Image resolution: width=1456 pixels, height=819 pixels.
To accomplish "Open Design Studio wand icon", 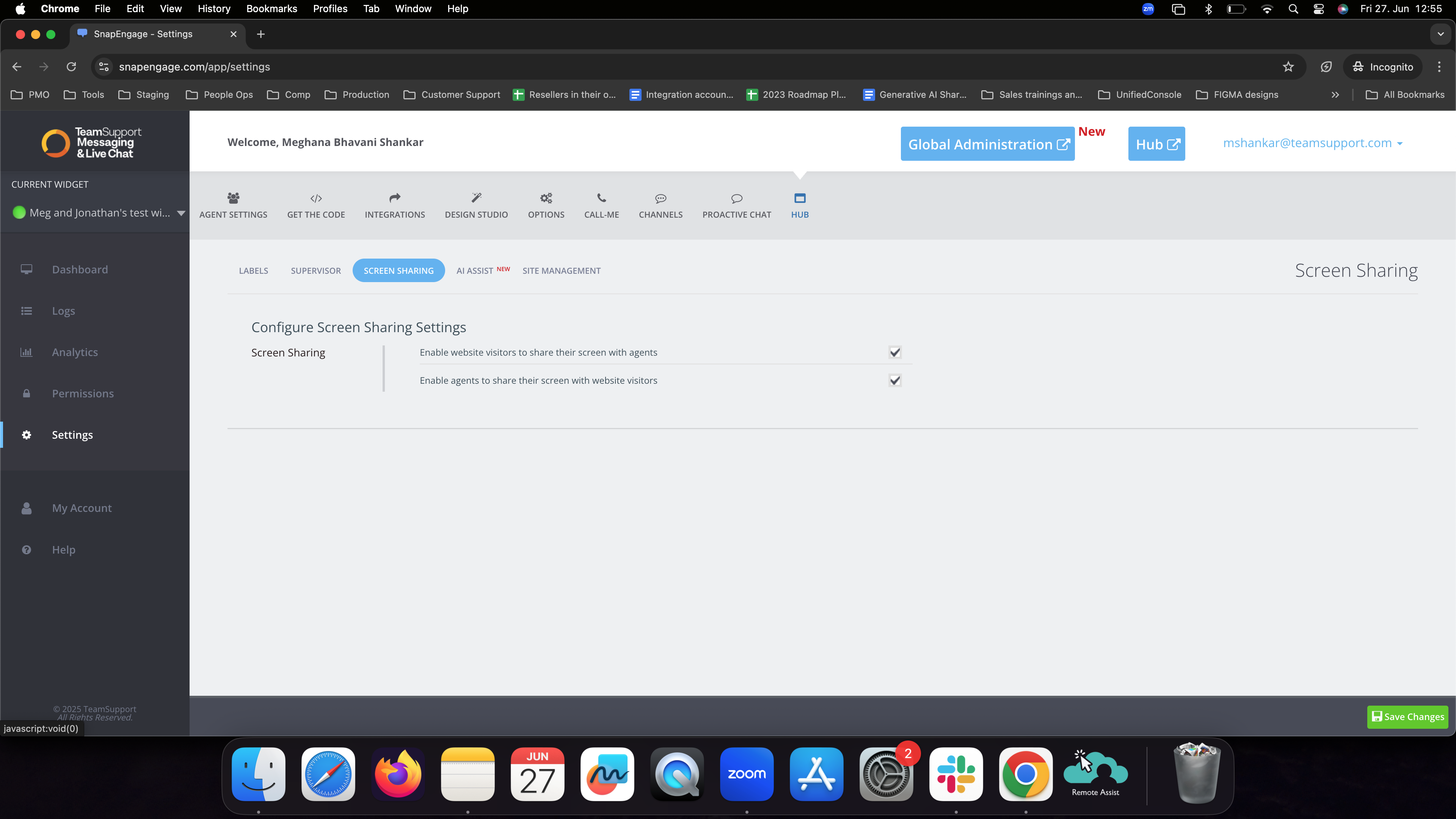I will [x=476, y=198].
